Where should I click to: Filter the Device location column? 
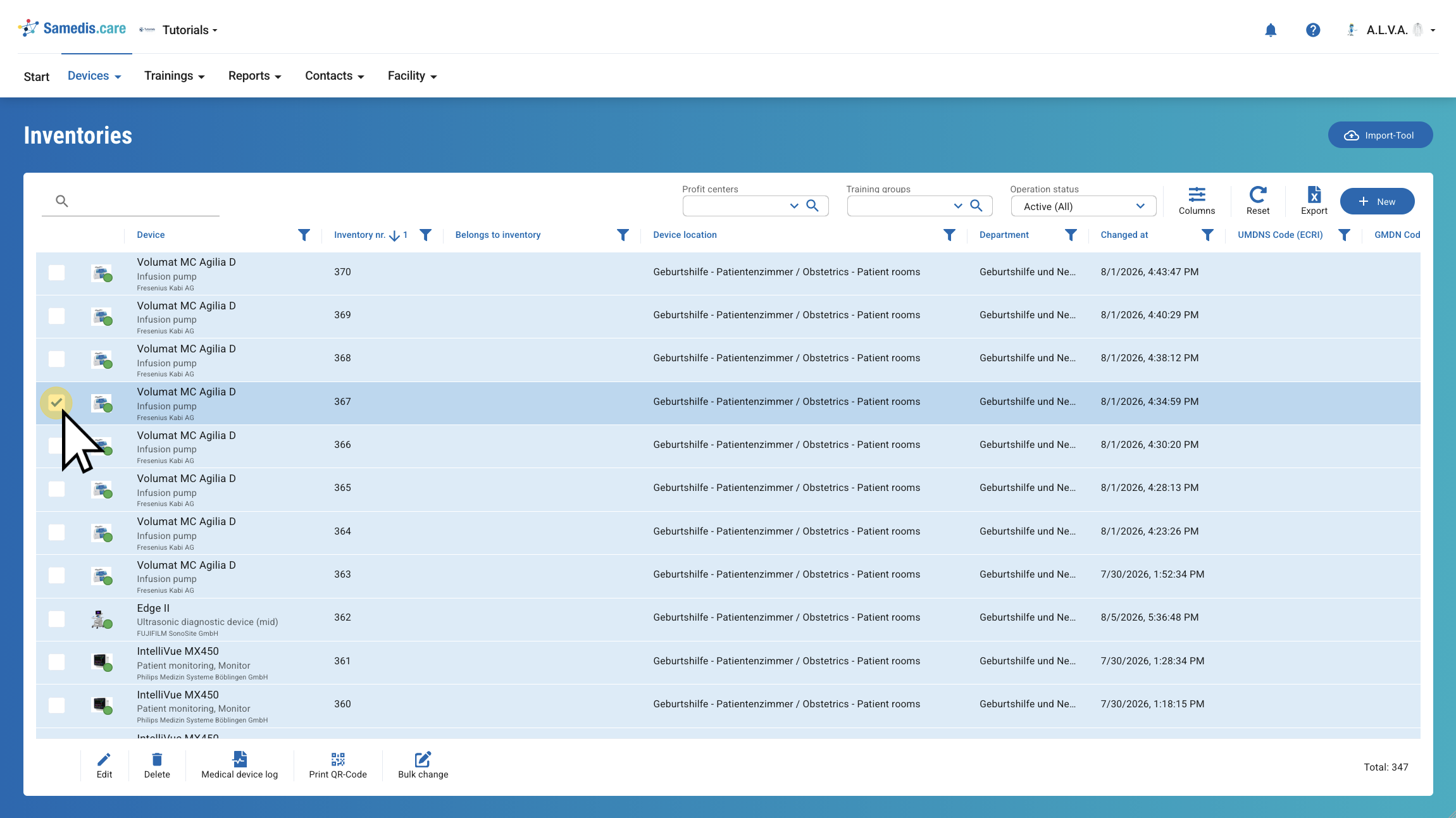point(950,235)
